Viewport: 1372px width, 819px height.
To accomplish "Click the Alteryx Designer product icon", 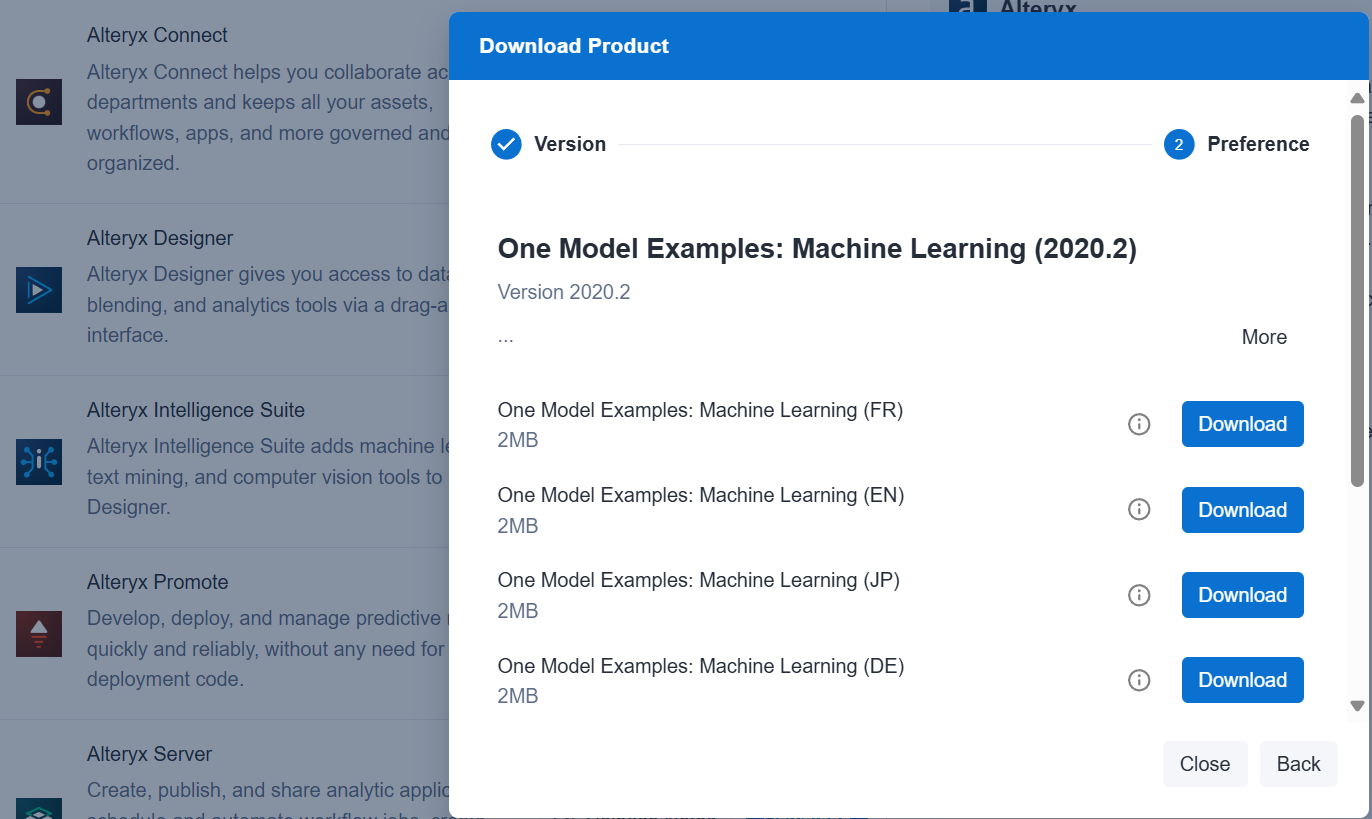I will coord(39,289).
